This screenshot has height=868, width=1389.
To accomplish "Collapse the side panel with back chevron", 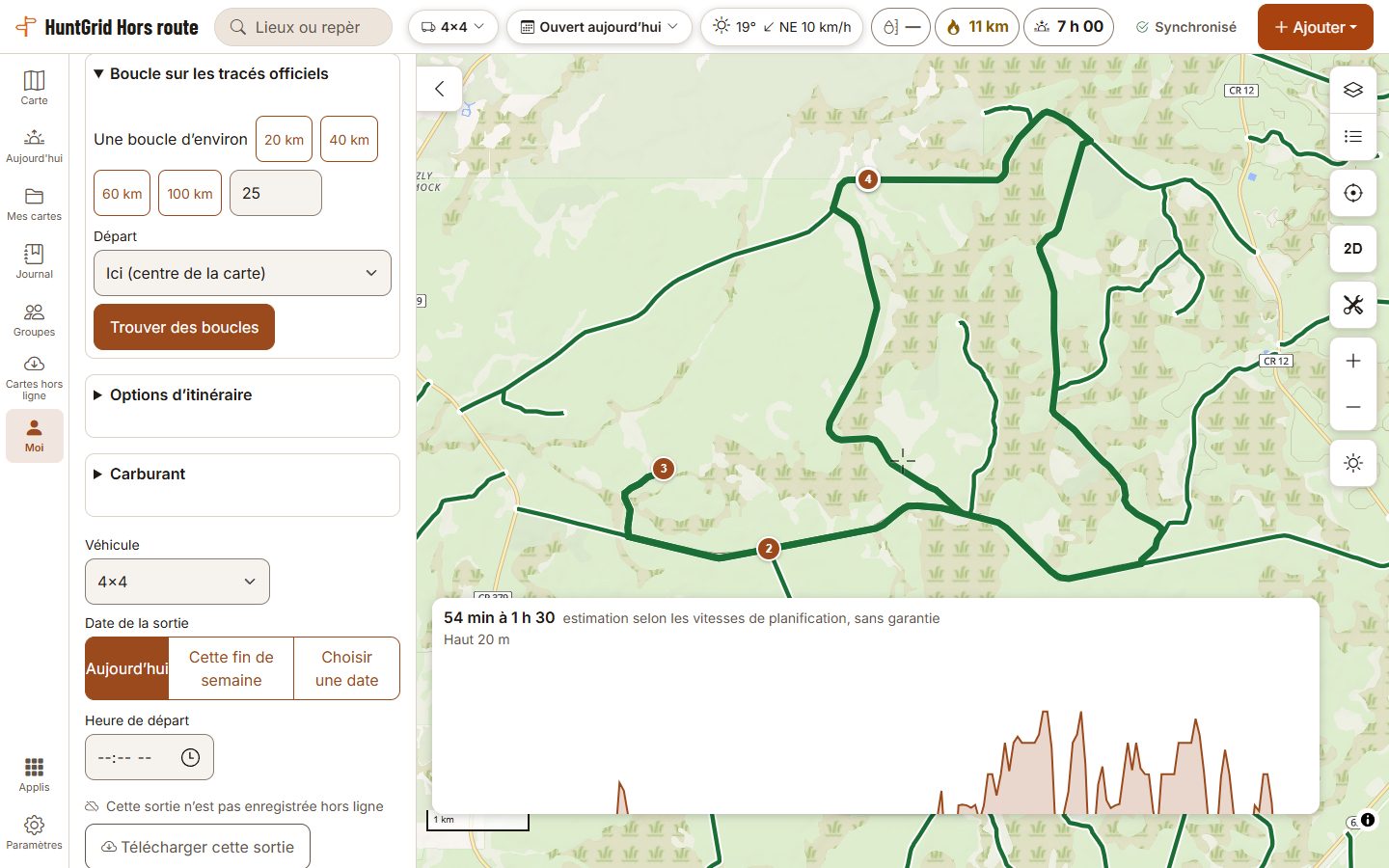I will [x=440, y=89].
